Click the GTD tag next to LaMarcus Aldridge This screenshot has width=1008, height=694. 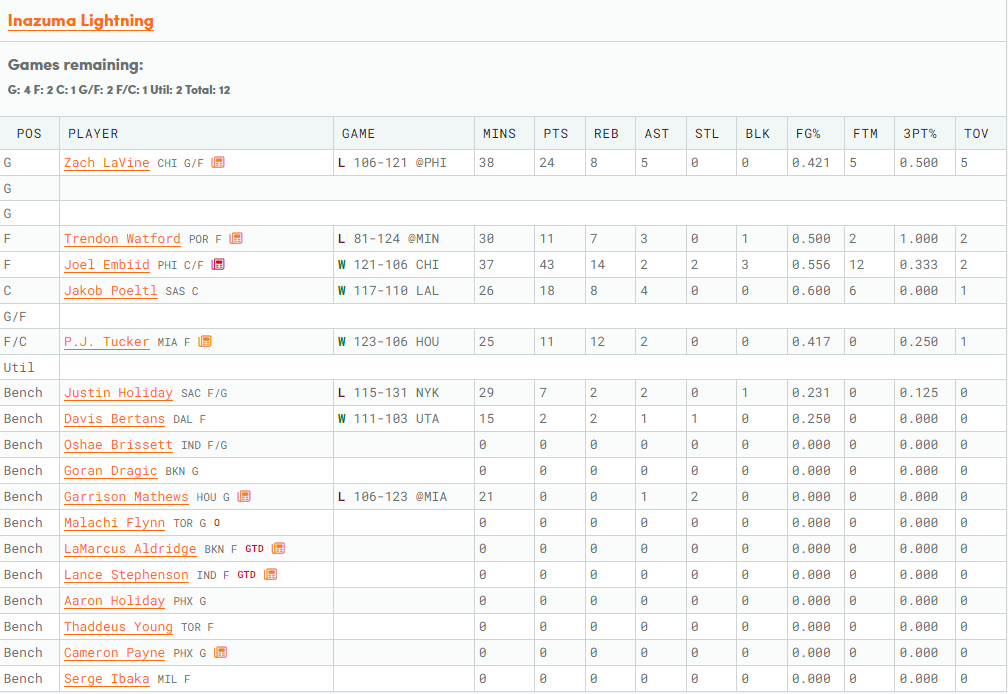click(255, 549)
